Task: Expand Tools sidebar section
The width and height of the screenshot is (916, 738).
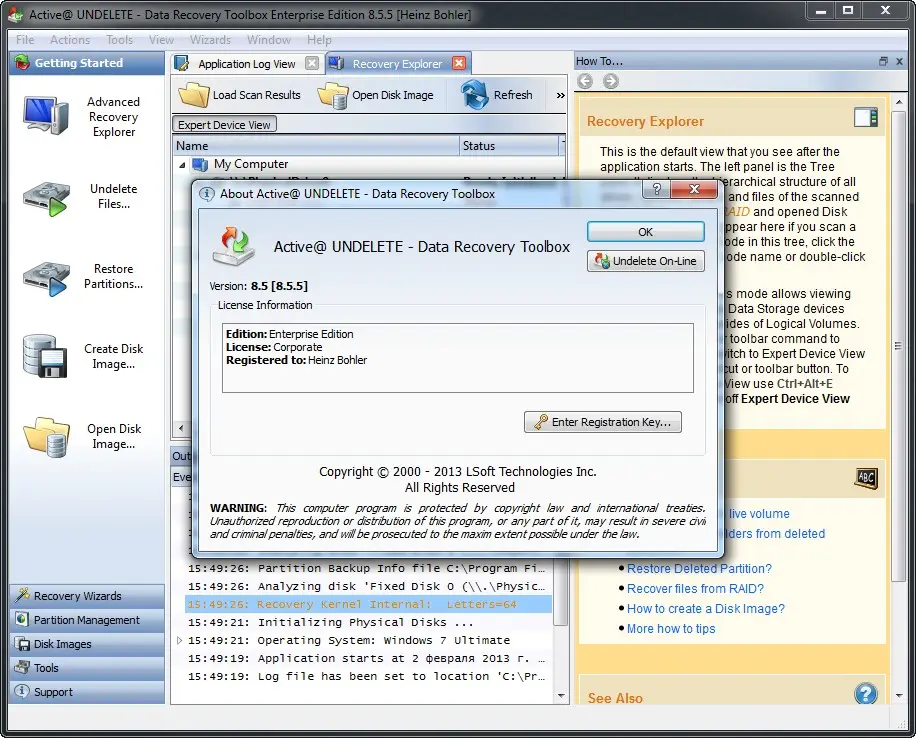Action: pyautogui.click(x=86, y=668)
